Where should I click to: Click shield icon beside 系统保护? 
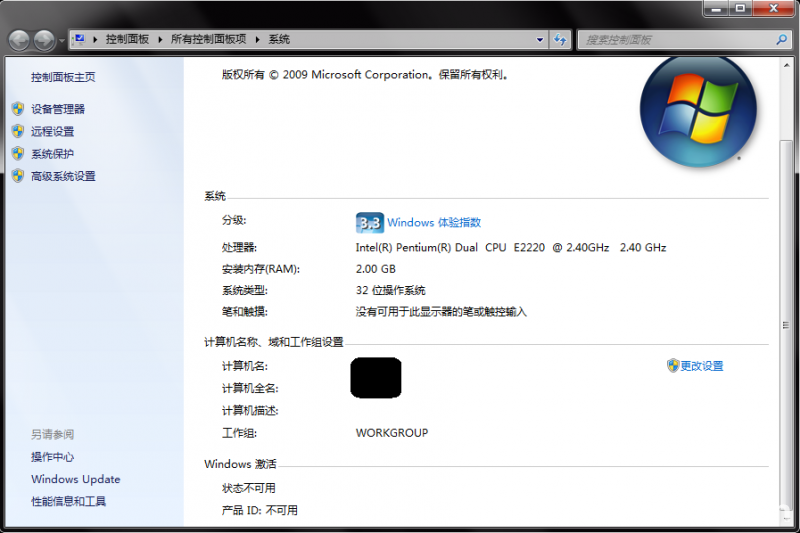click(x=18, y=154)
